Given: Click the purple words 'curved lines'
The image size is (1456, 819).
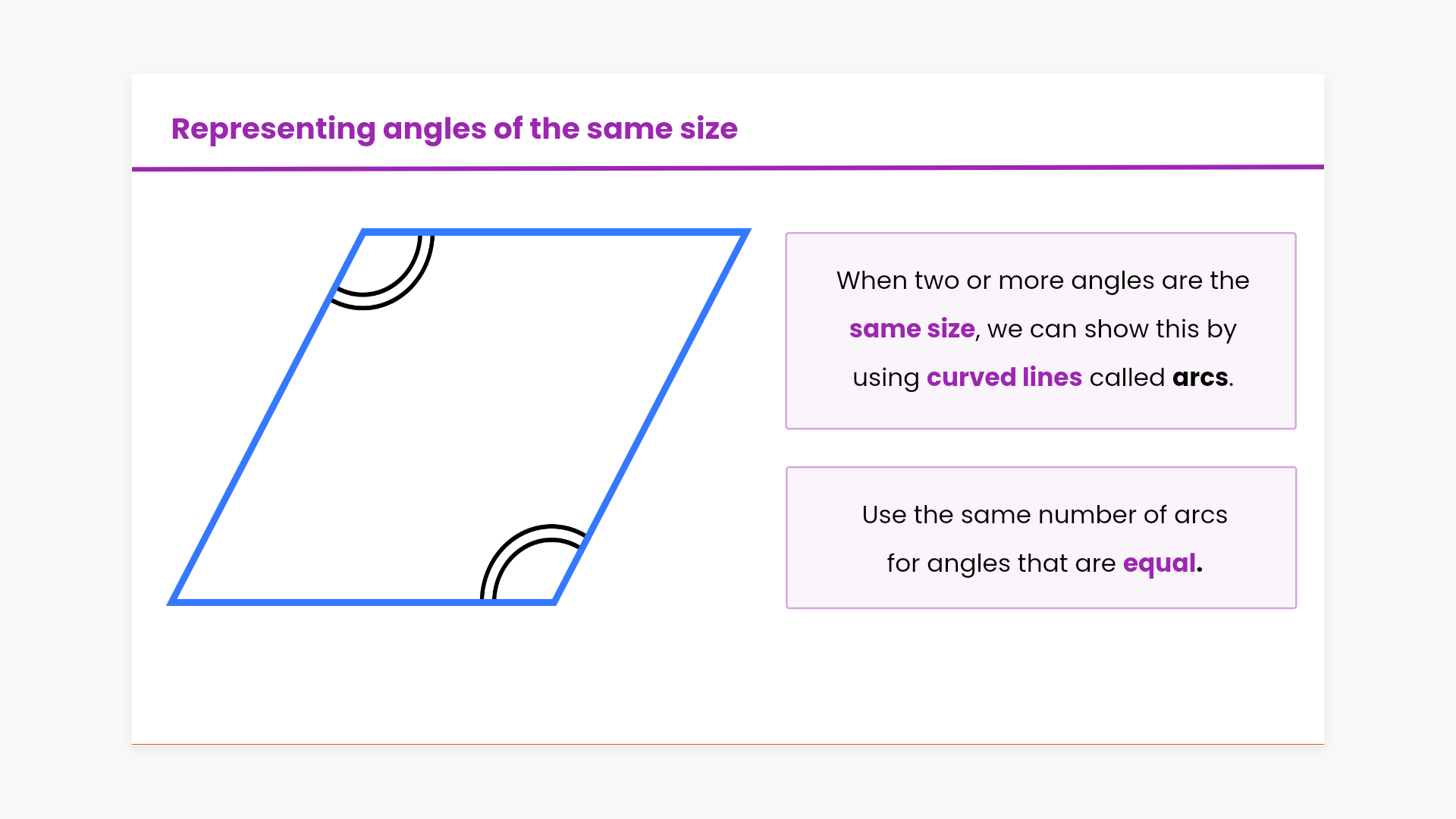Looking at the screenshot, I should (x=1004, y=378).
